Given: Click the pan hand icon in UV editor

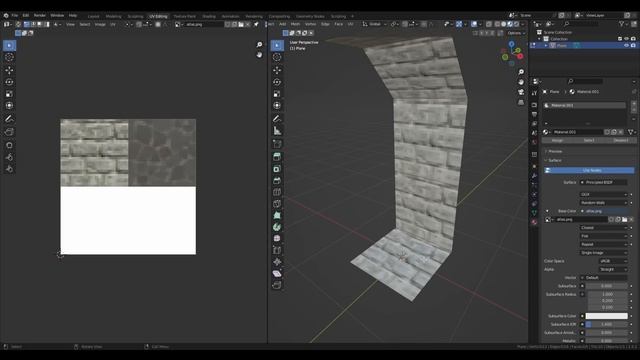Looking at the screenshot, I should click(259, 55).
